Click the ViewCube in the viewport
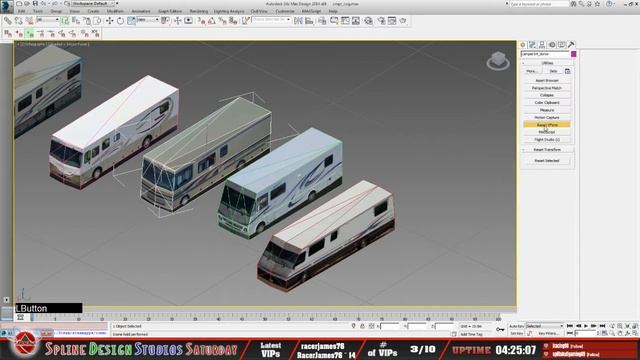This screenshot has height=360, width=640. 498,60
